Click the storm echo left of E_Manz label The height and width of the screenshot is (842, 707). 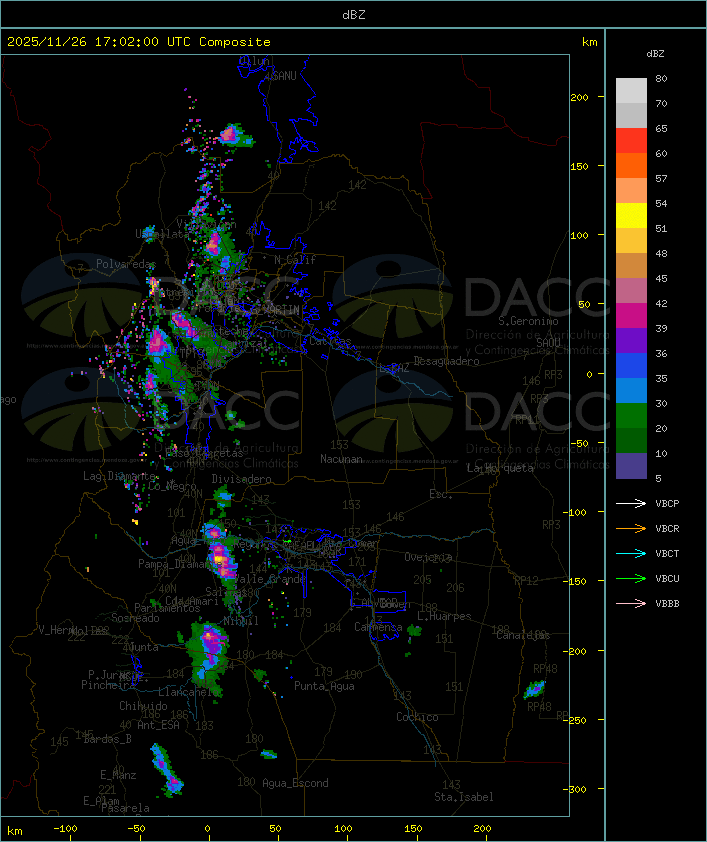166,769
